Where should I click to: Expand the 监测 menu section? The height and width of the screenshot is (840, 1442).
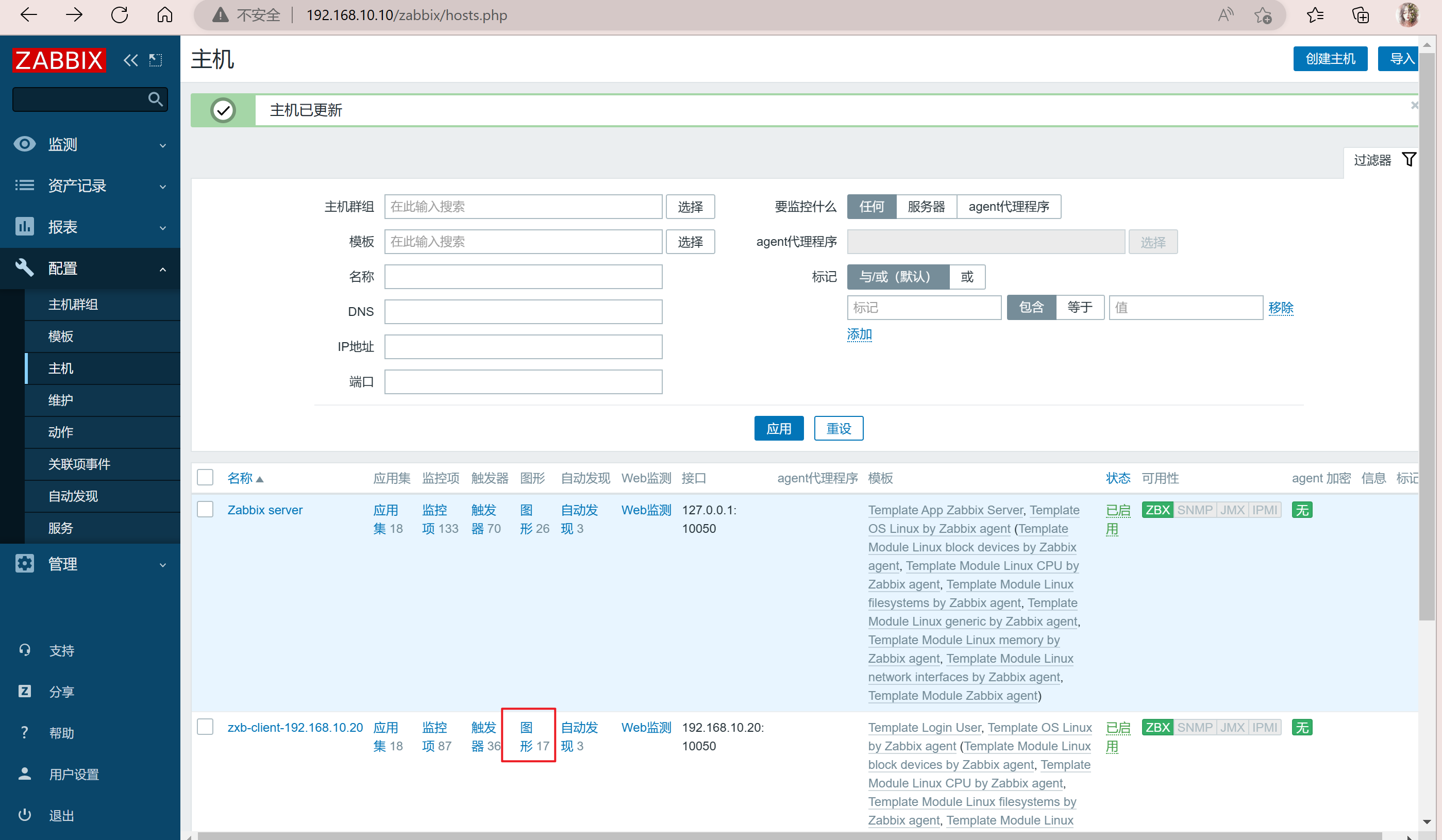[90, 144]
